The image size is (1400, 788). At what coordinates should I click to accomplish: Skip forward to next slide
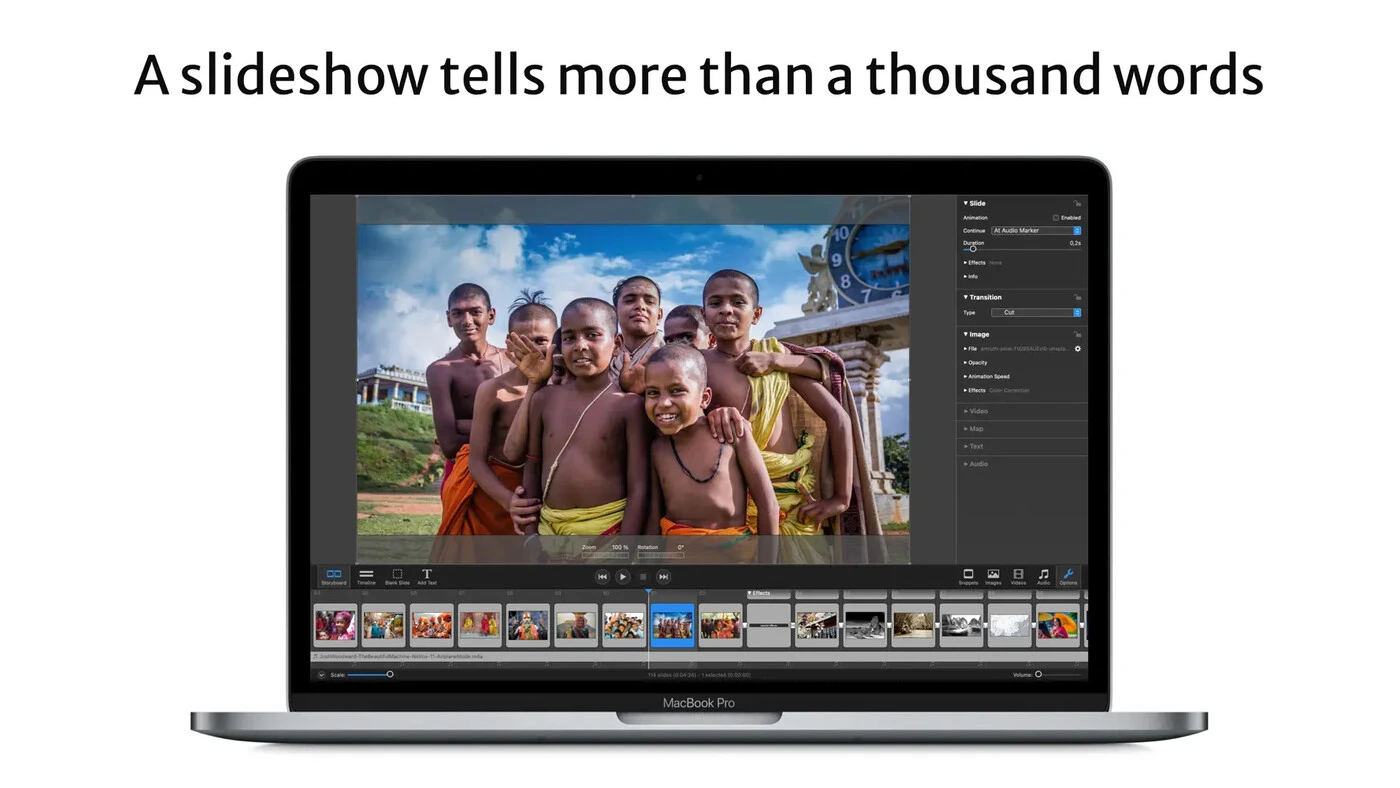click(663, 577)
